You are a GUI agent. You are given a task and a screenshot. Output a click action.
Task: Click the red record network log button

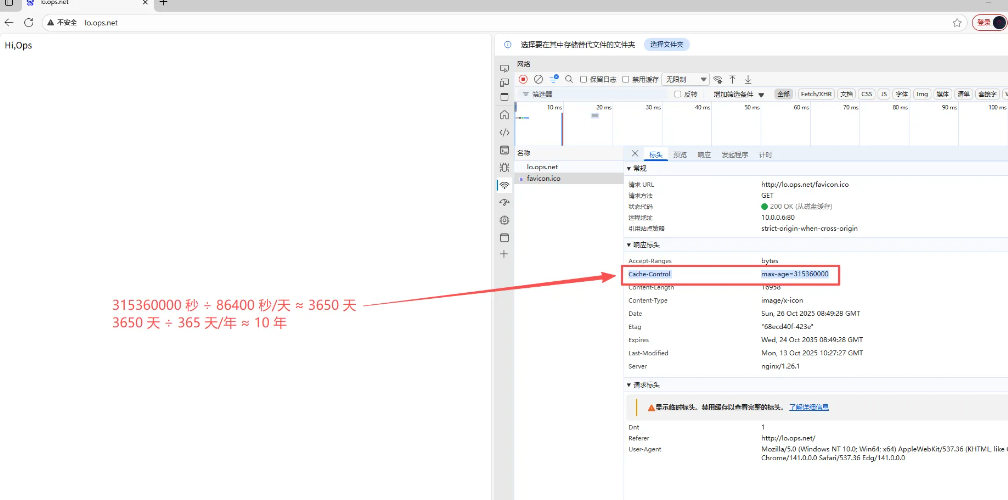tap(523, 79)
